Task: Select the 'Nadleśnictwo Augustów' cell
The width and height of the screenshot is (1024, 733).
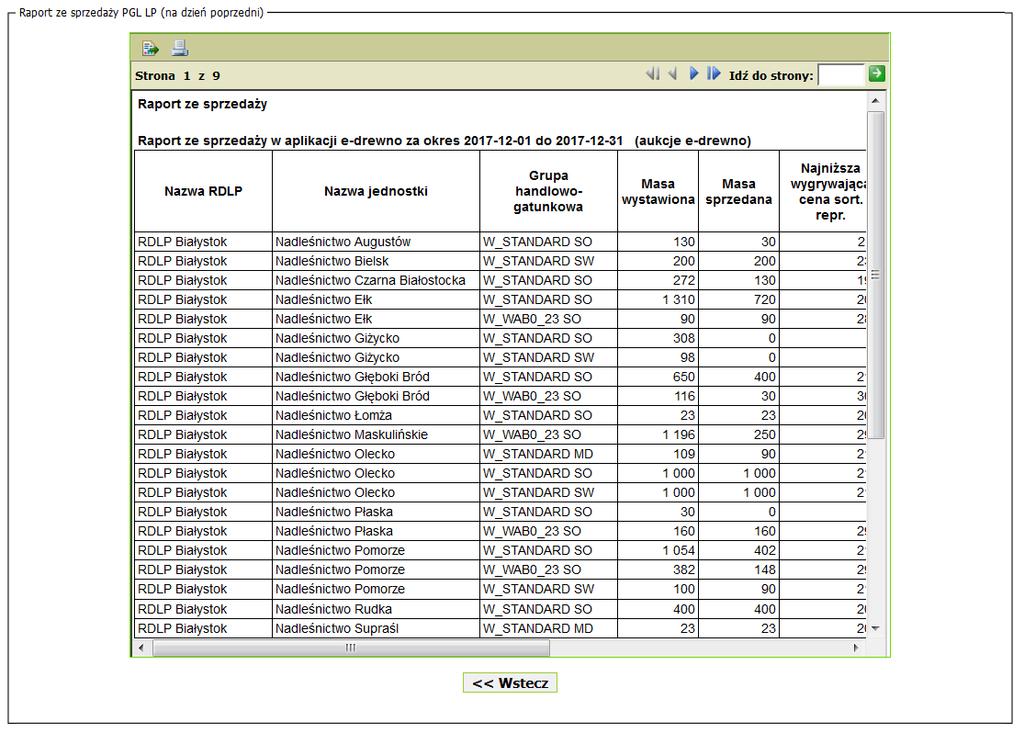Action: coord(376,242)
